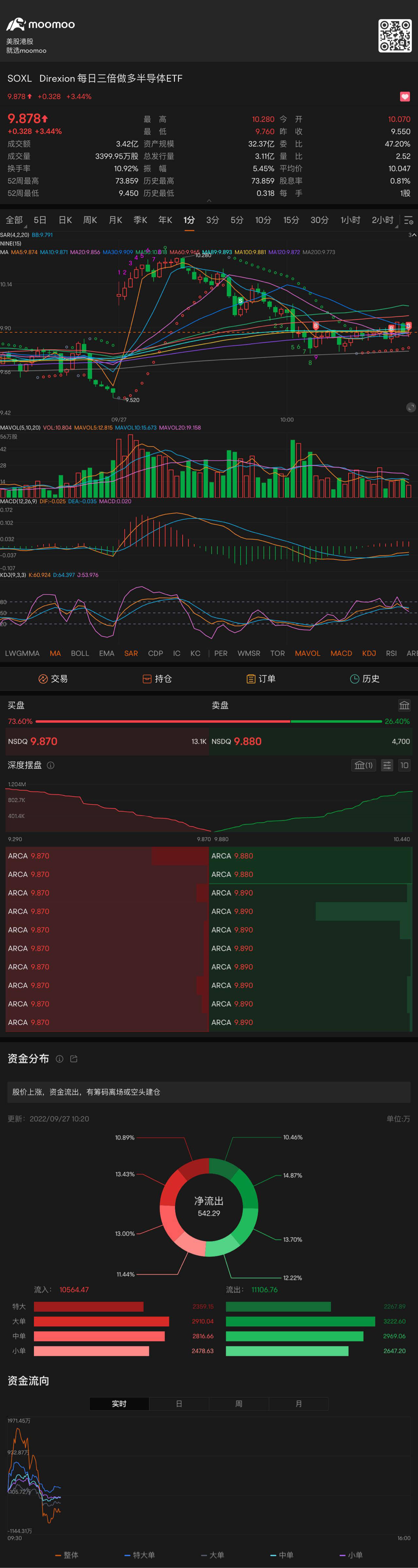
Task: Toggle the KDJ indicator
Action: 369,653
